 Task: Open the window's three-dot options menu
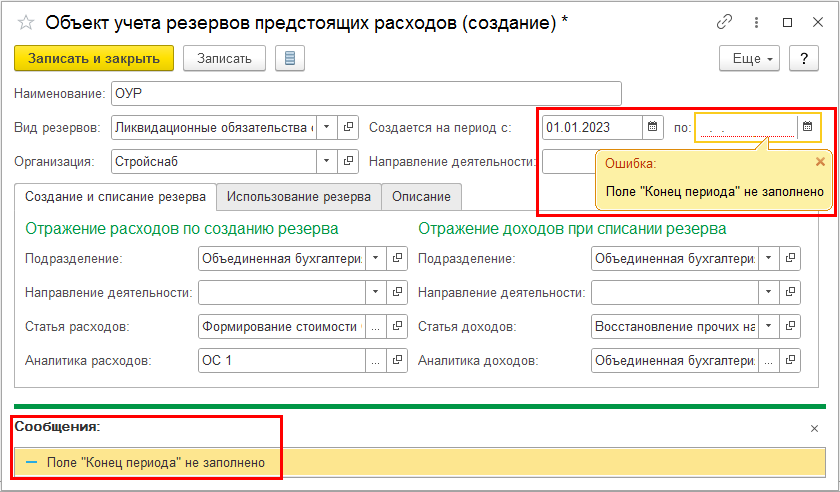click(756, 22)
